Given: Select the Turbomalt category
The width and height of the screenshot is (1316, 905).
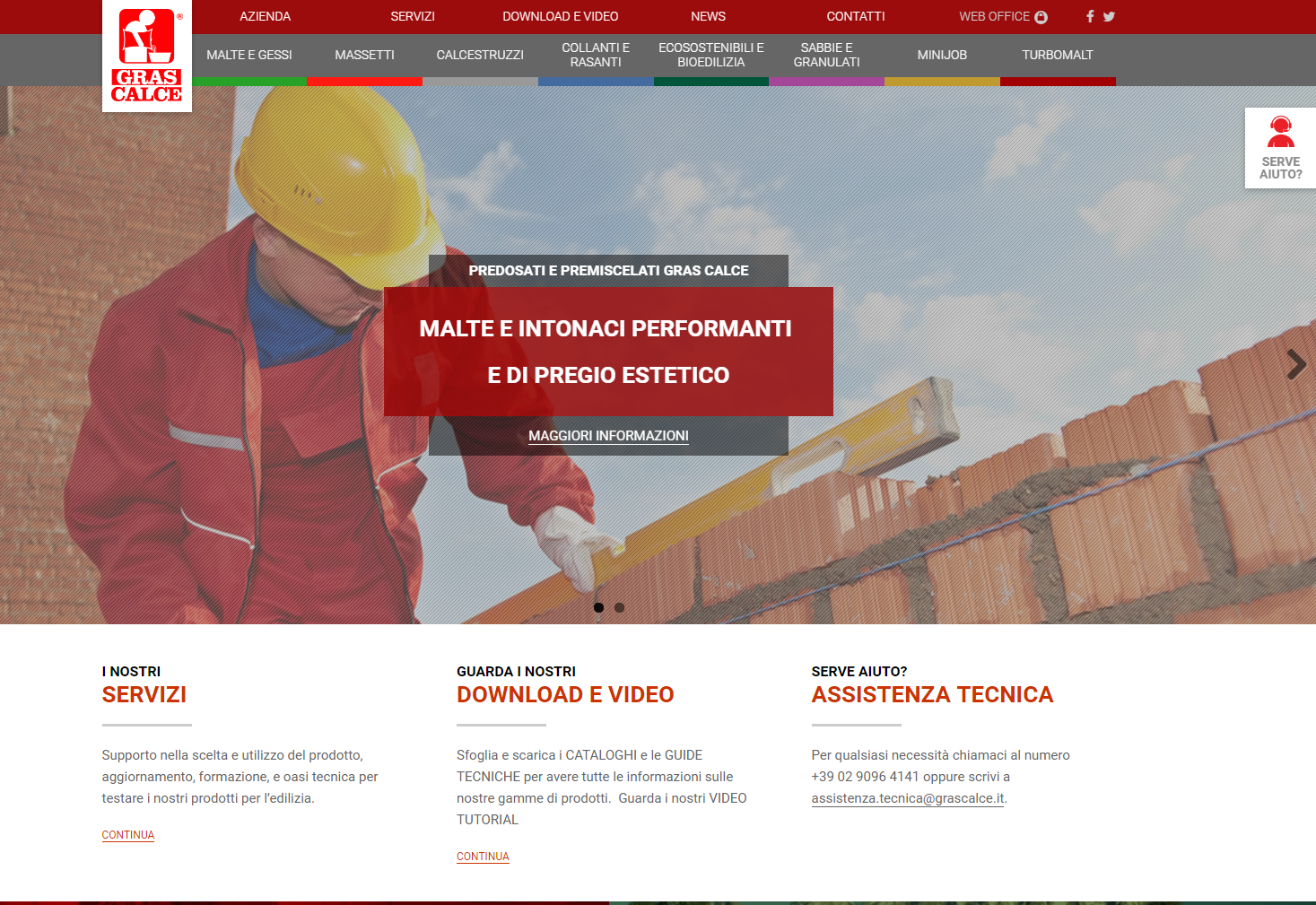Looking at the screenshot, I should tap(1058, 55).
